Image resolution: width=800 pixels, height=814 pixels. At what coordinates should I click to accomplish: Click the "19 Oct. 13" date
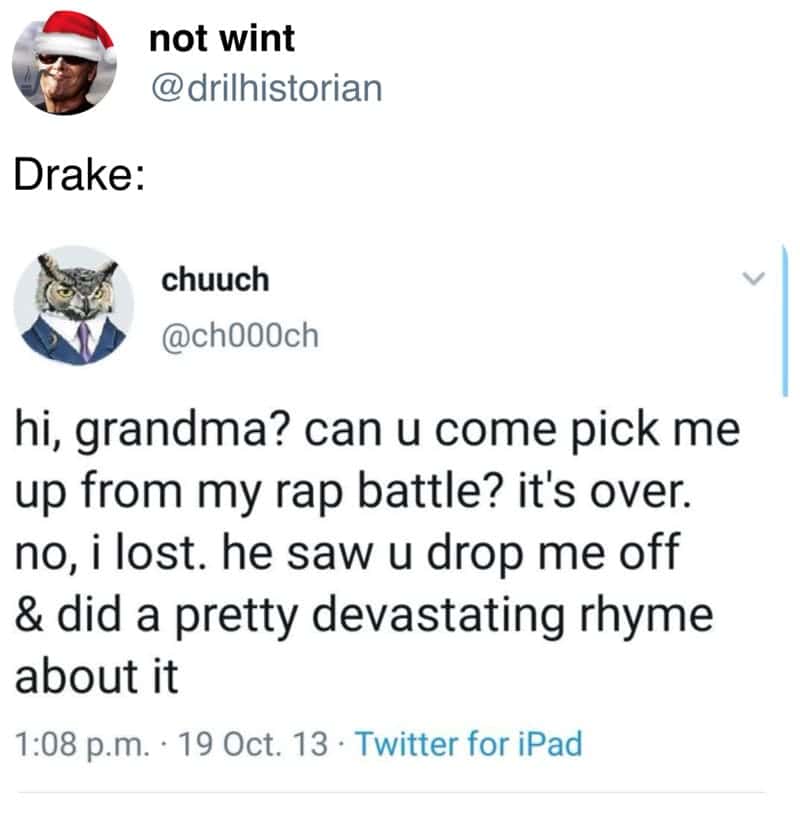(245, 744)
